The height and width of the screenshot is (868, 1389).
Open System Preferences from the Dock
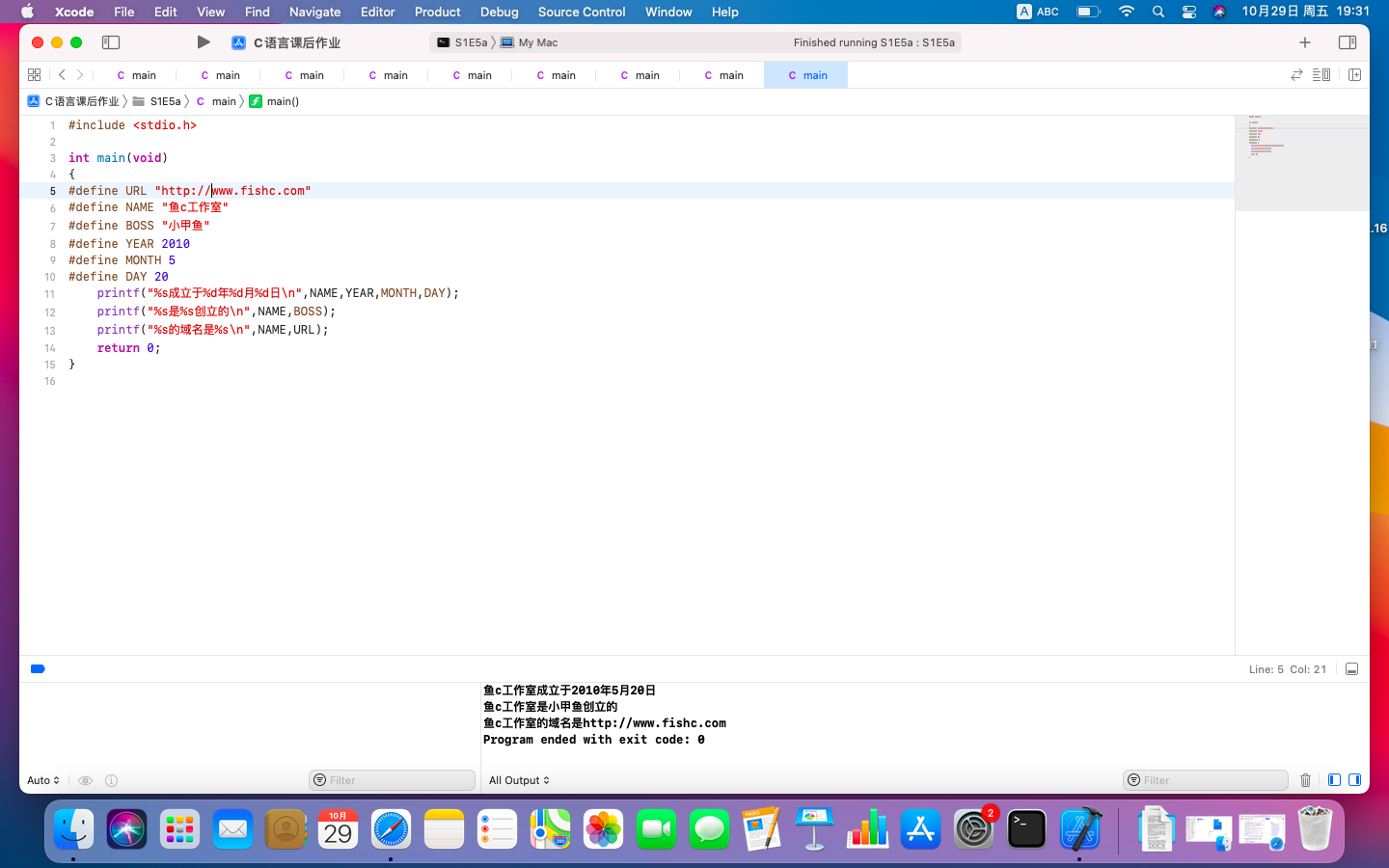click(973, 829)
